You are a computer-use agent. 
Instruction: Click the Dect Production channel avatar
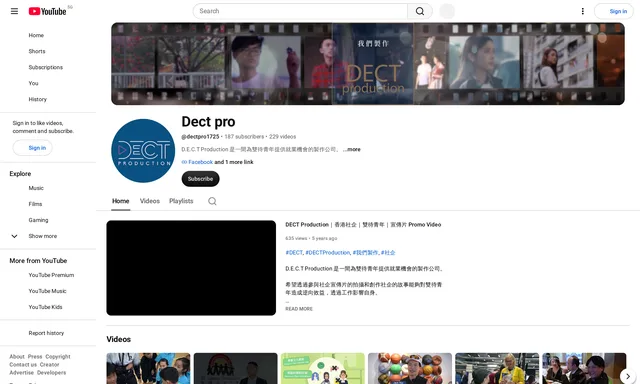(143, 151)
